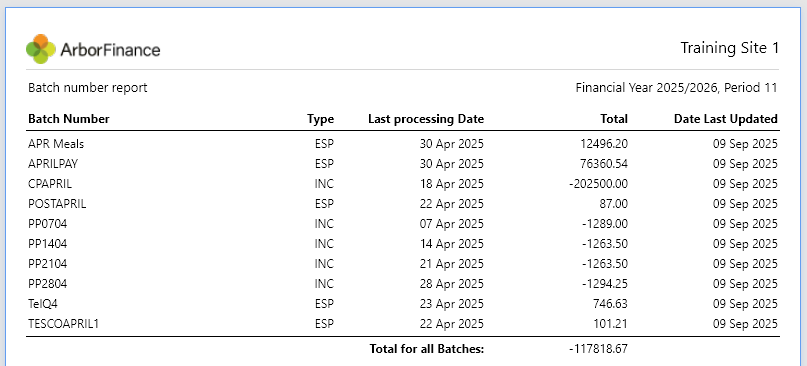Click the ArborFinance logo icon
This screenshot has height=366, width=807.
[41, 49]
